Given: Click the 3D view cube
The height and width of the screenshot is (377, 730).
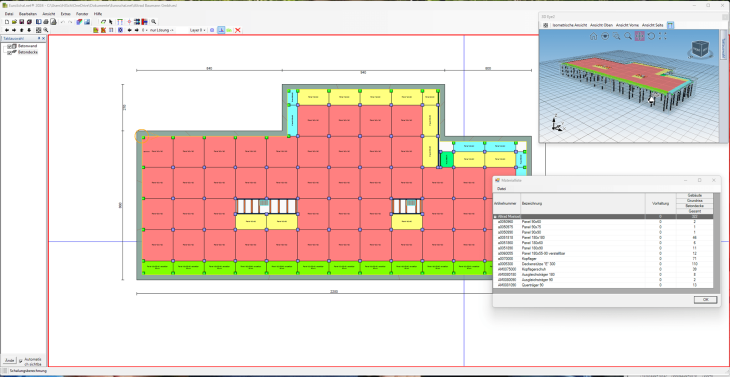Looking at the screenshot, I should click(x=701, y=48).
